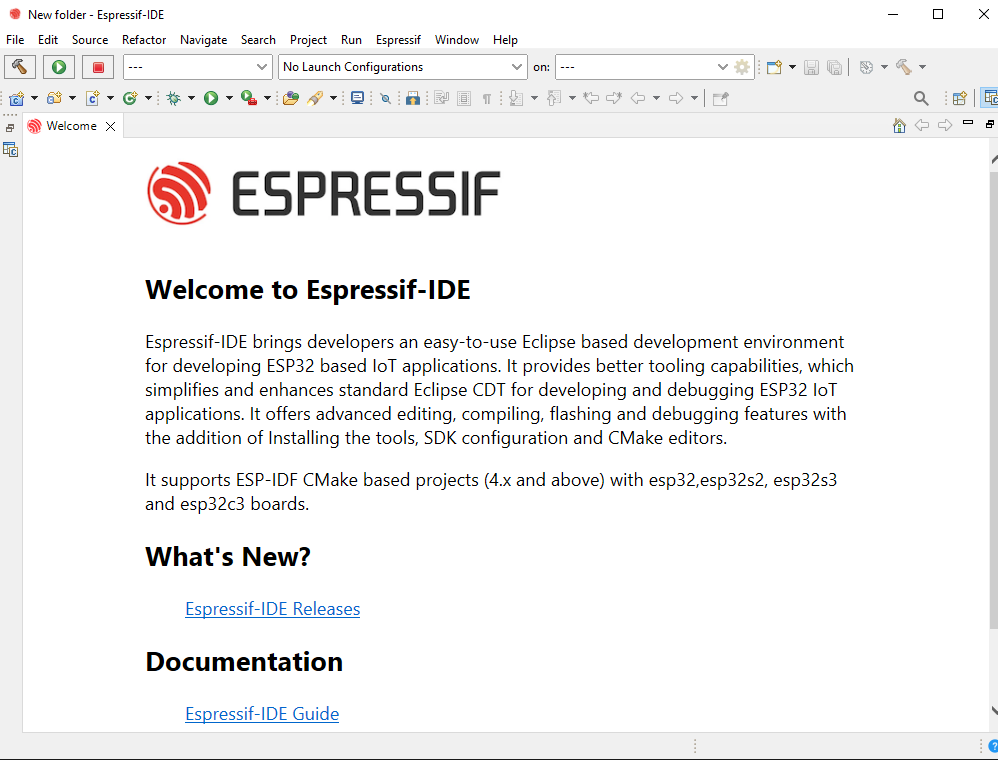Viewport: 998px width, 760px height.
Task: Open the Espressif-IDE Releases link
Action: click(x=272, y=609)
